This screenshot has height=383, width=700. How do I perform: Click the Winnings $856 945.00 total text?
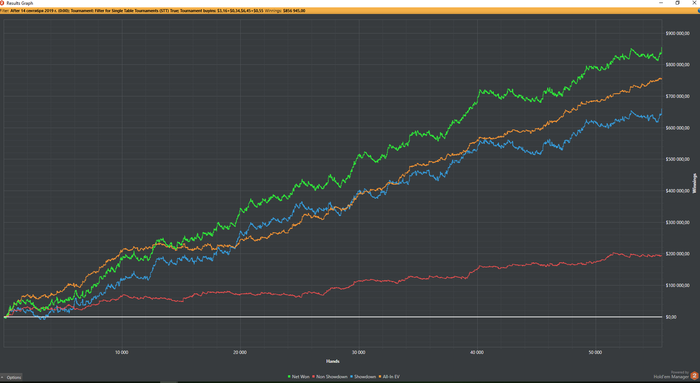pos(285,10)
